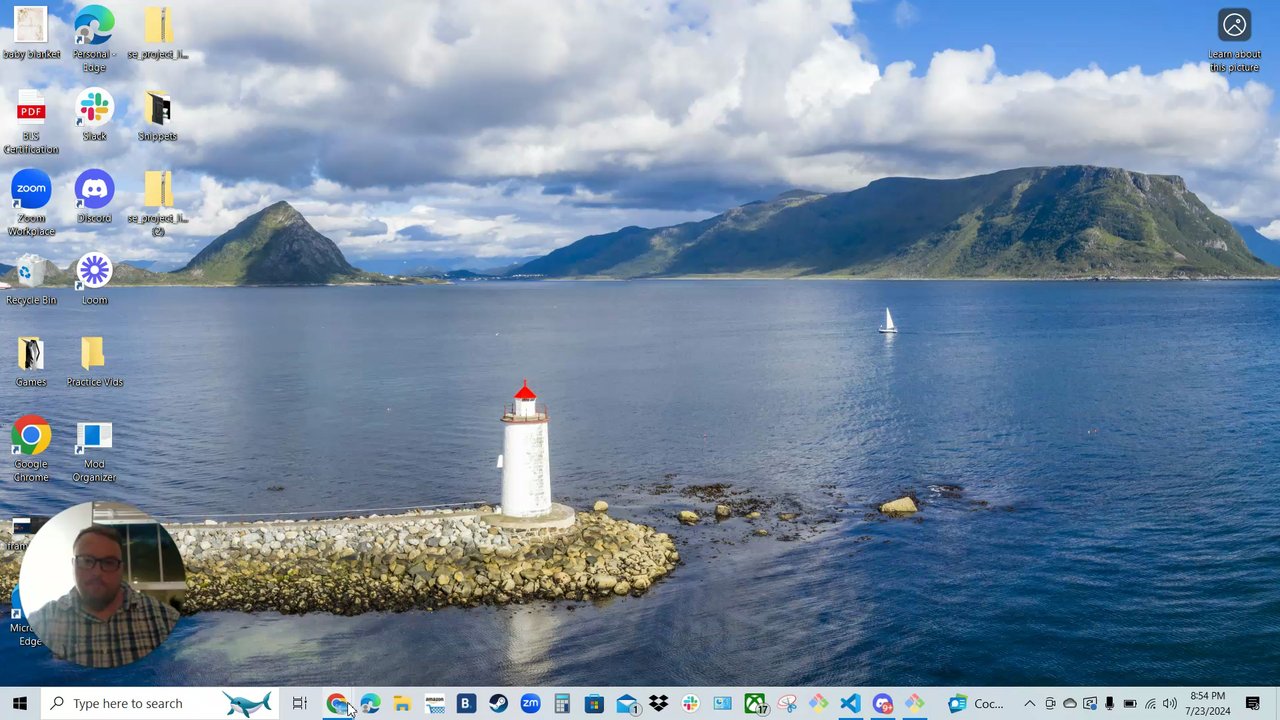
Task: Open the Loom desktop shortcut
Action: click(94, 272)
